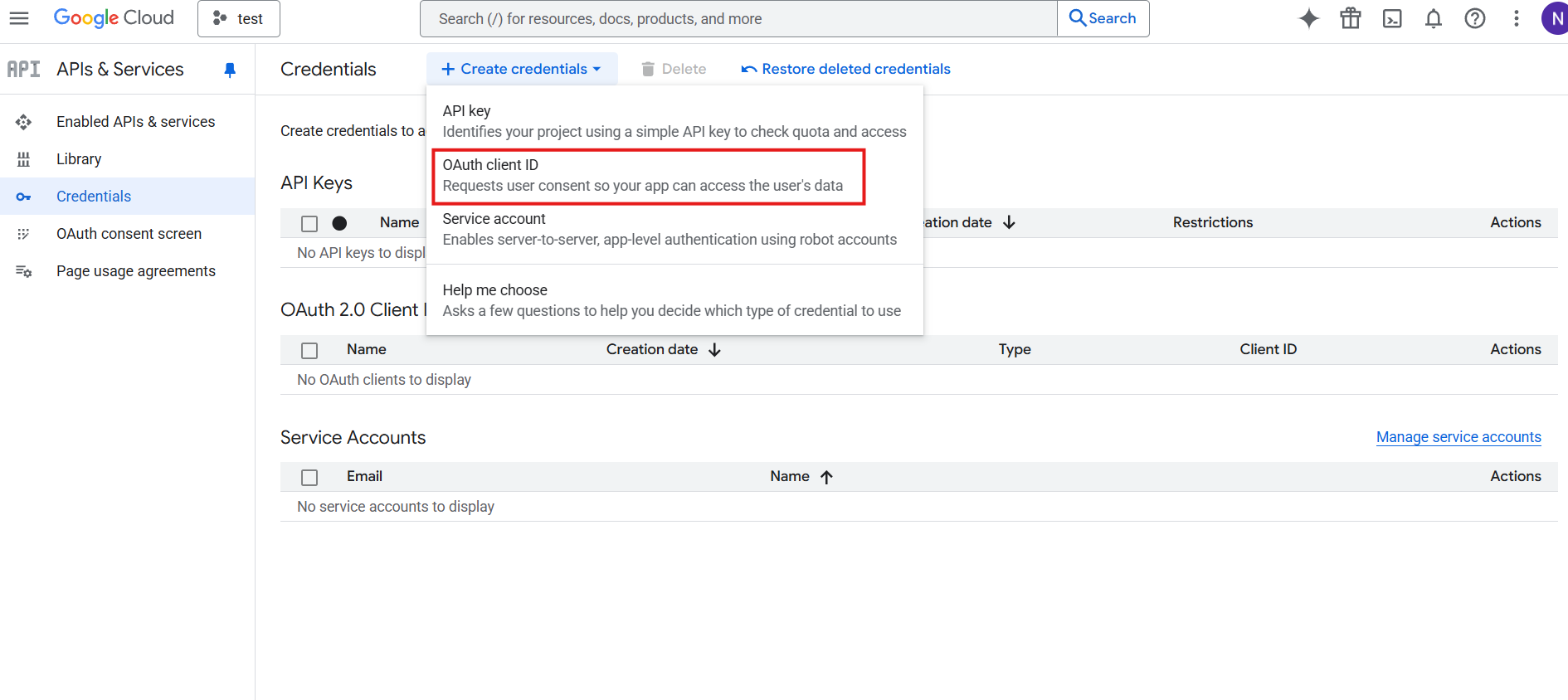The height and width of the screenshot is (700, 1568).
Task: Collapse the Create credentials dropdown
Action: pyautogui.click(x=522, y=69)
